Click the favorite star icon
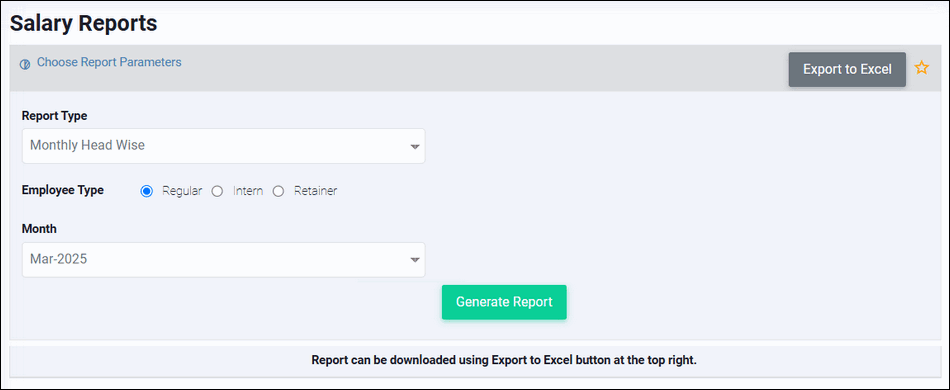950x390 pixels. (x=922, y=68)
